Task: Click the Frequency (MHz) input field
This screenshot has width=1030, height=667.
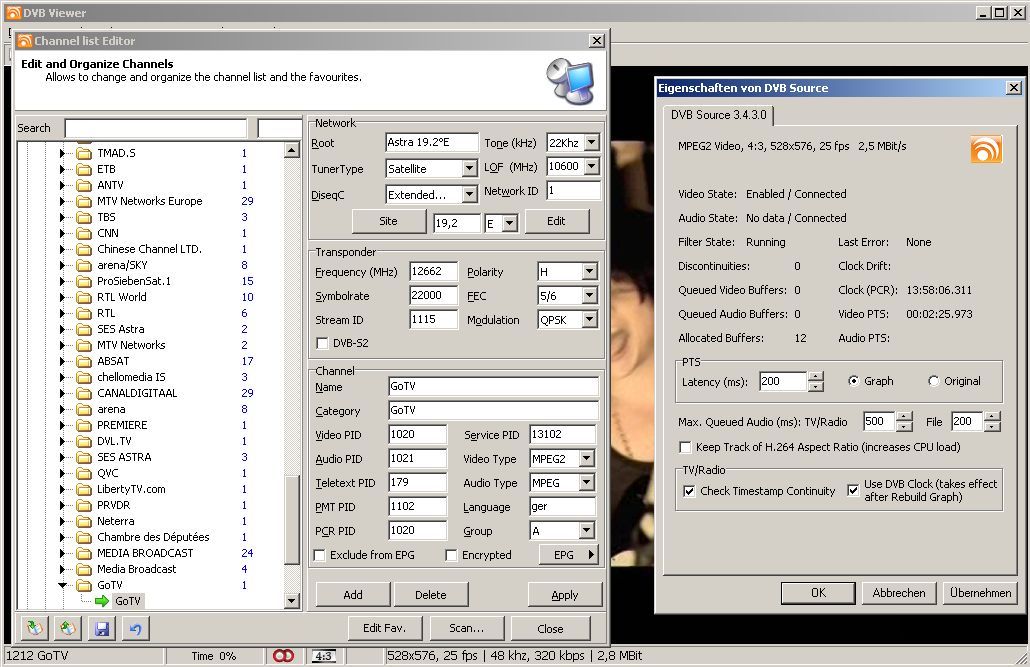Action: [434, 271]
